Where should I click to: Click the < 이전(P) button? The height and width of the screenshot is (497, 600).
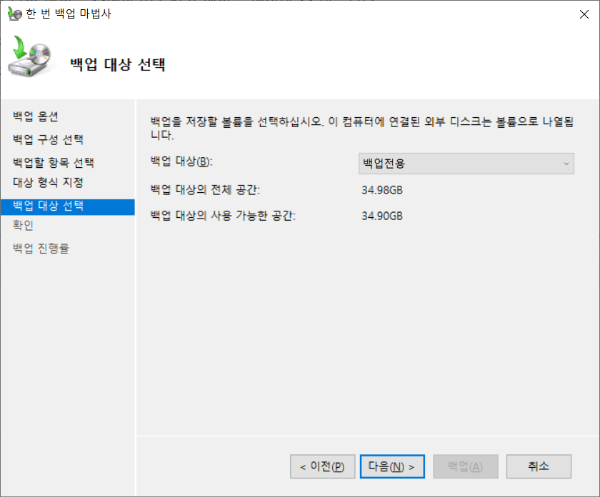323,466
